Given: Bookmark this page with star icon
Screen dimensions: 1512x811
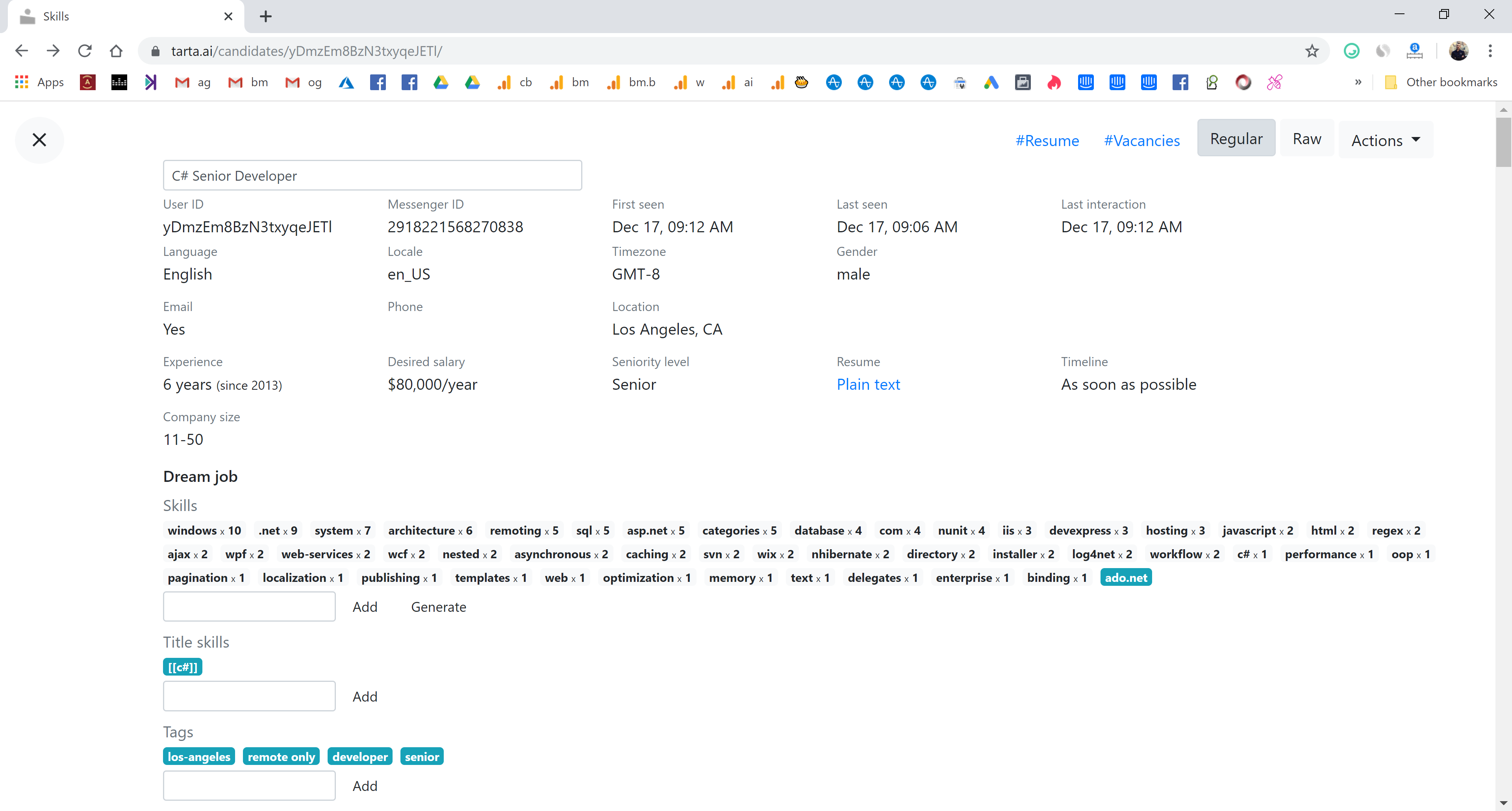Looking at the screenshot, I should tap(1311, 51).
